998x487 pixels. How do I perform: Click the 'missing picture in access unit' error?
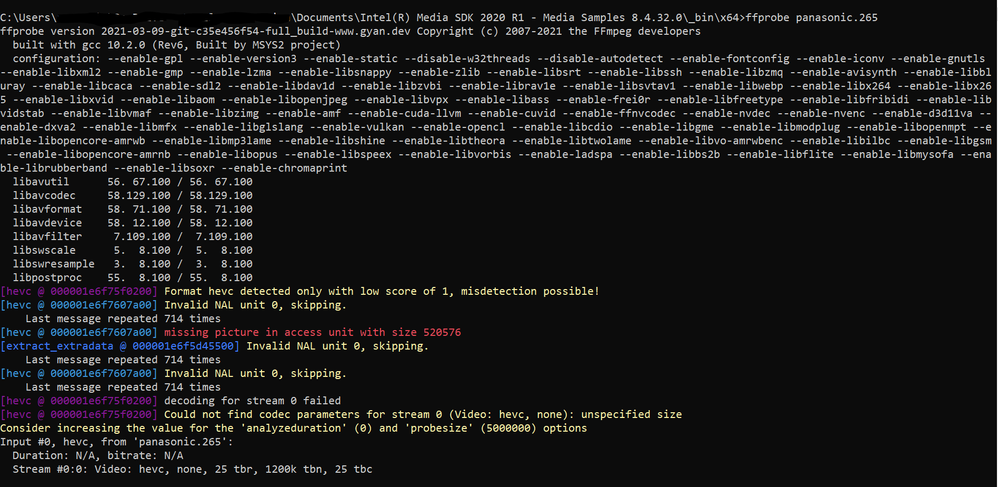pos(313,332)
